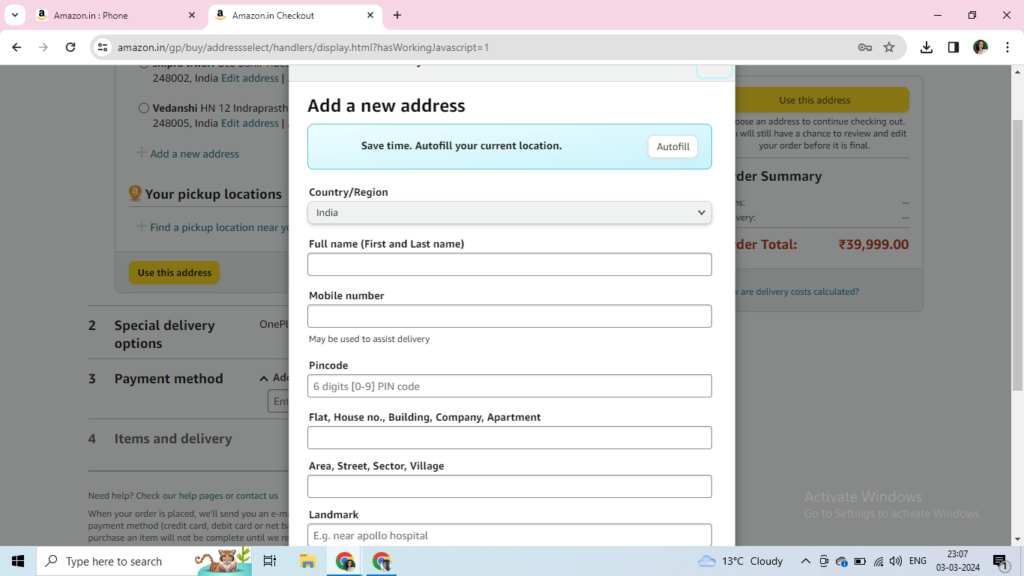Expand the Country/Region dropdown showing India
This screenshot has width=1024, height=576.
point(509,212)
